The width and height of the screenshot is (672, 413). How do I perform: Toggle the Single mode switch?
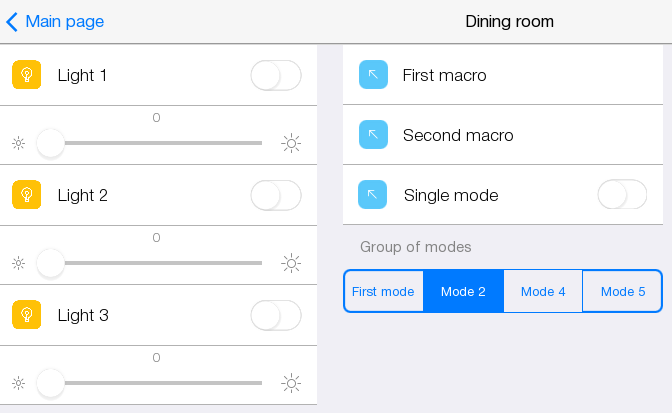(622, 195)
